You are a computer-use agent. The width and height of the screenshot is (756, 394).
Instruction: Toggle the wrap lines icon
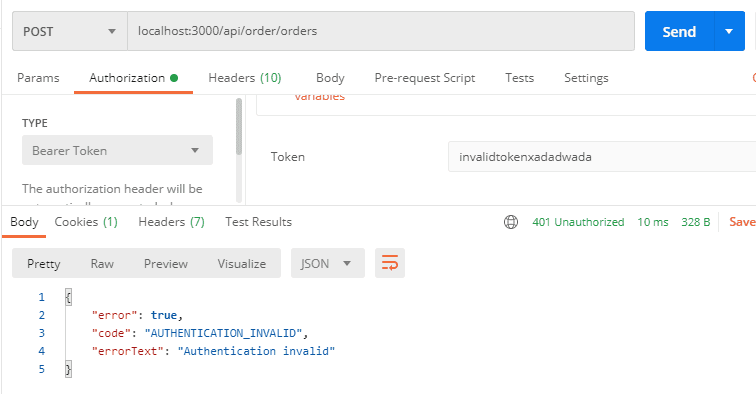click(390, 263)
